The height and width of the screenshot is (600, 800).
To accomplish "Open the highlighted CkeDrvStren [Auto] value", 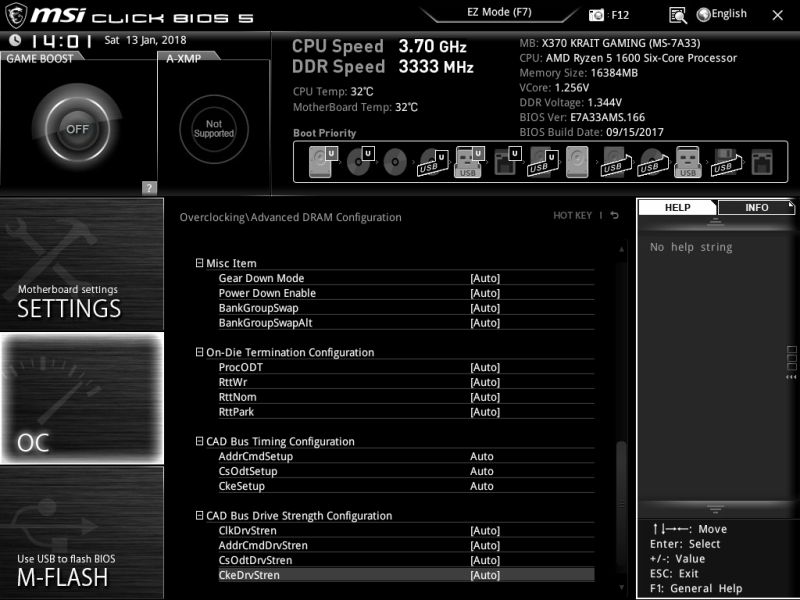I will (x=485, y=575).
